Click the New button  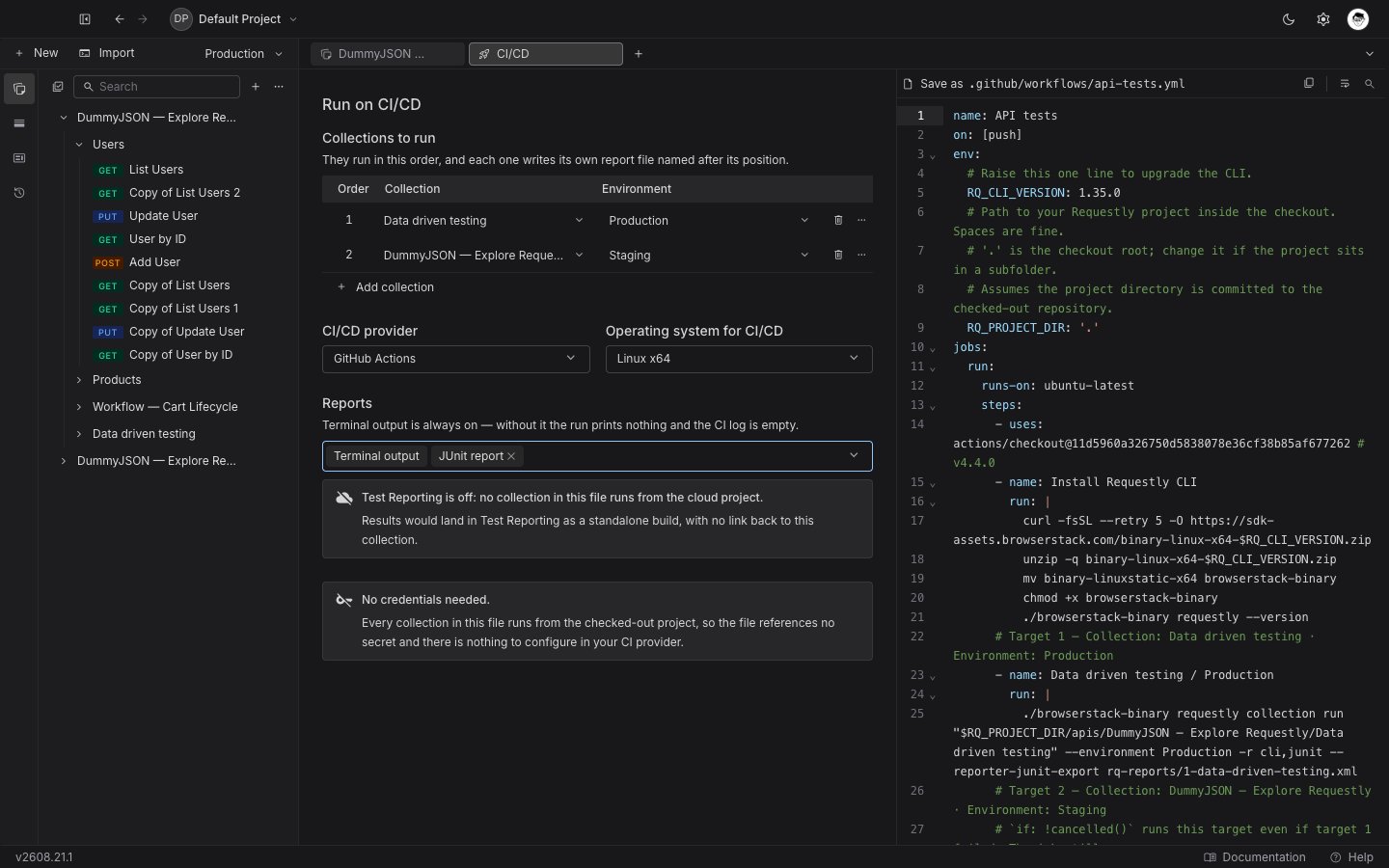pos(37,54)
